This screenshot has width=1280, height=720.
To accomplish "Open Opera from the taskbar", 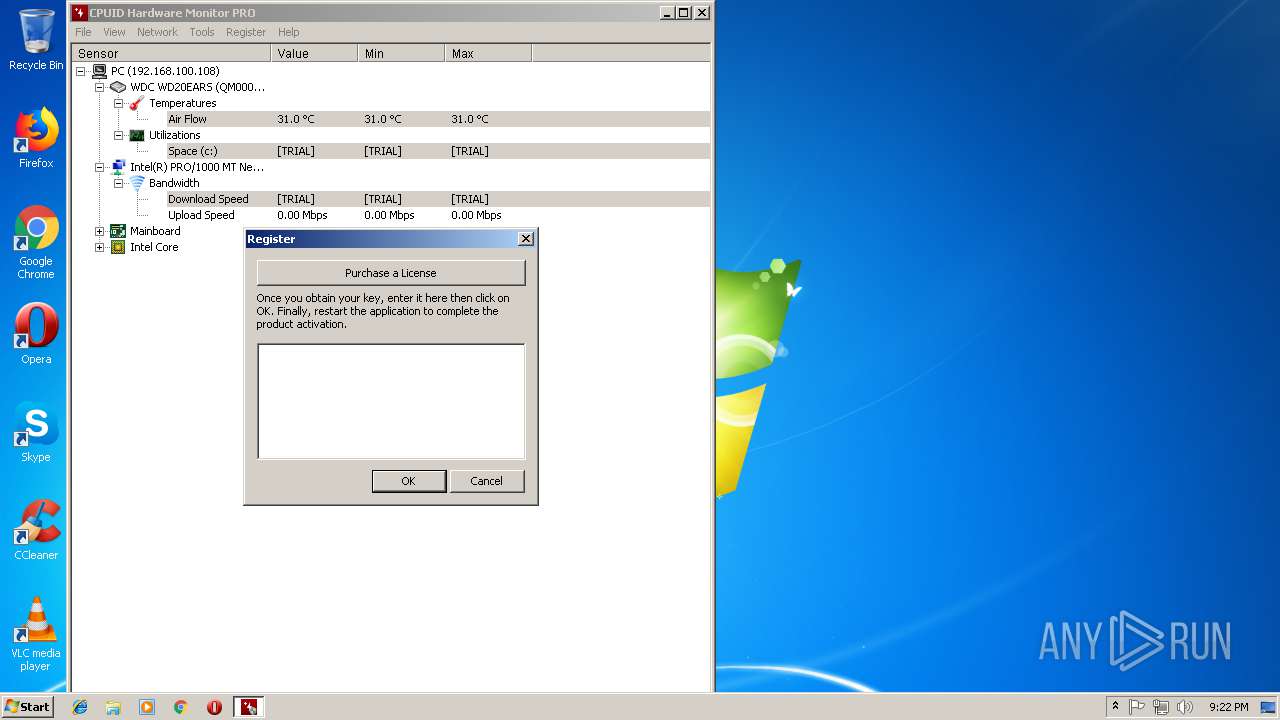I will click(214, 707).
